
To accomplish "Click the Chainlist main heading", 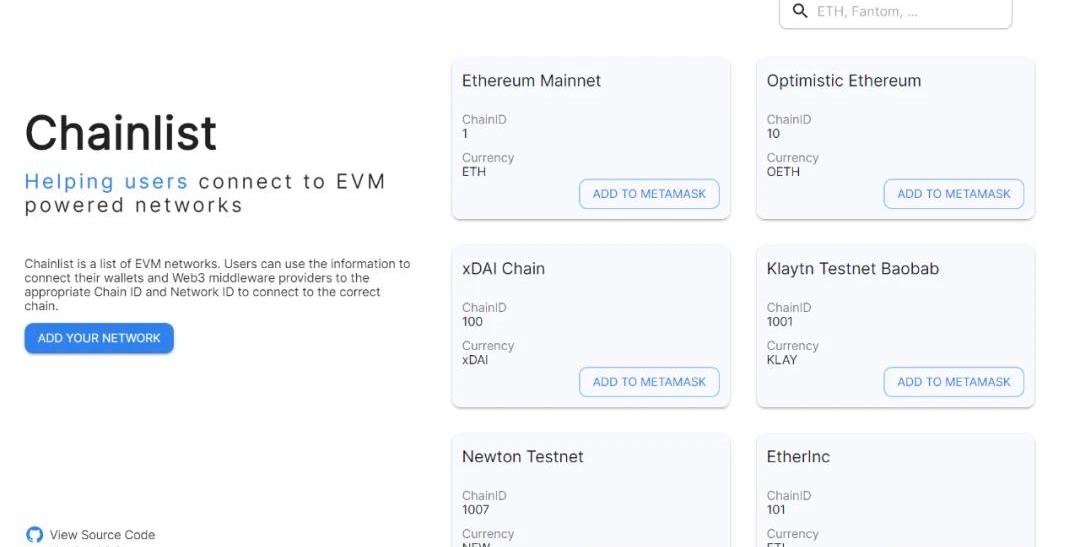I will (x=121, y=133).
